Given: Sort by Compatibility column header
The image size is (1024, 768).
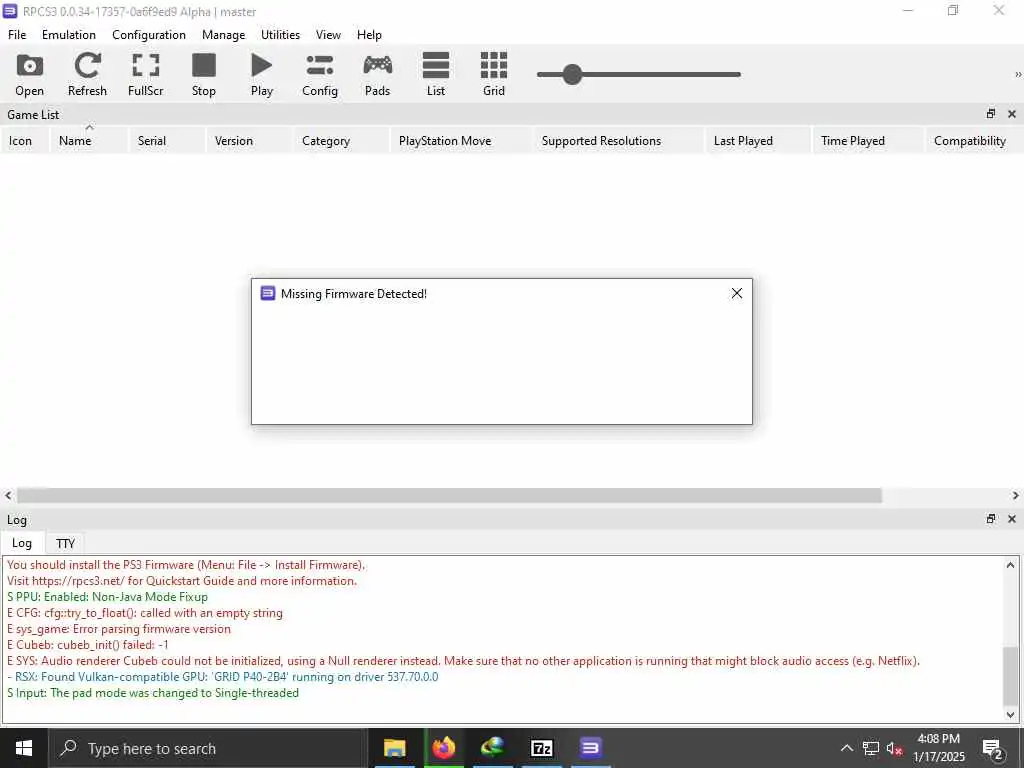Looking at the screenshot, I should pos(974,140).
